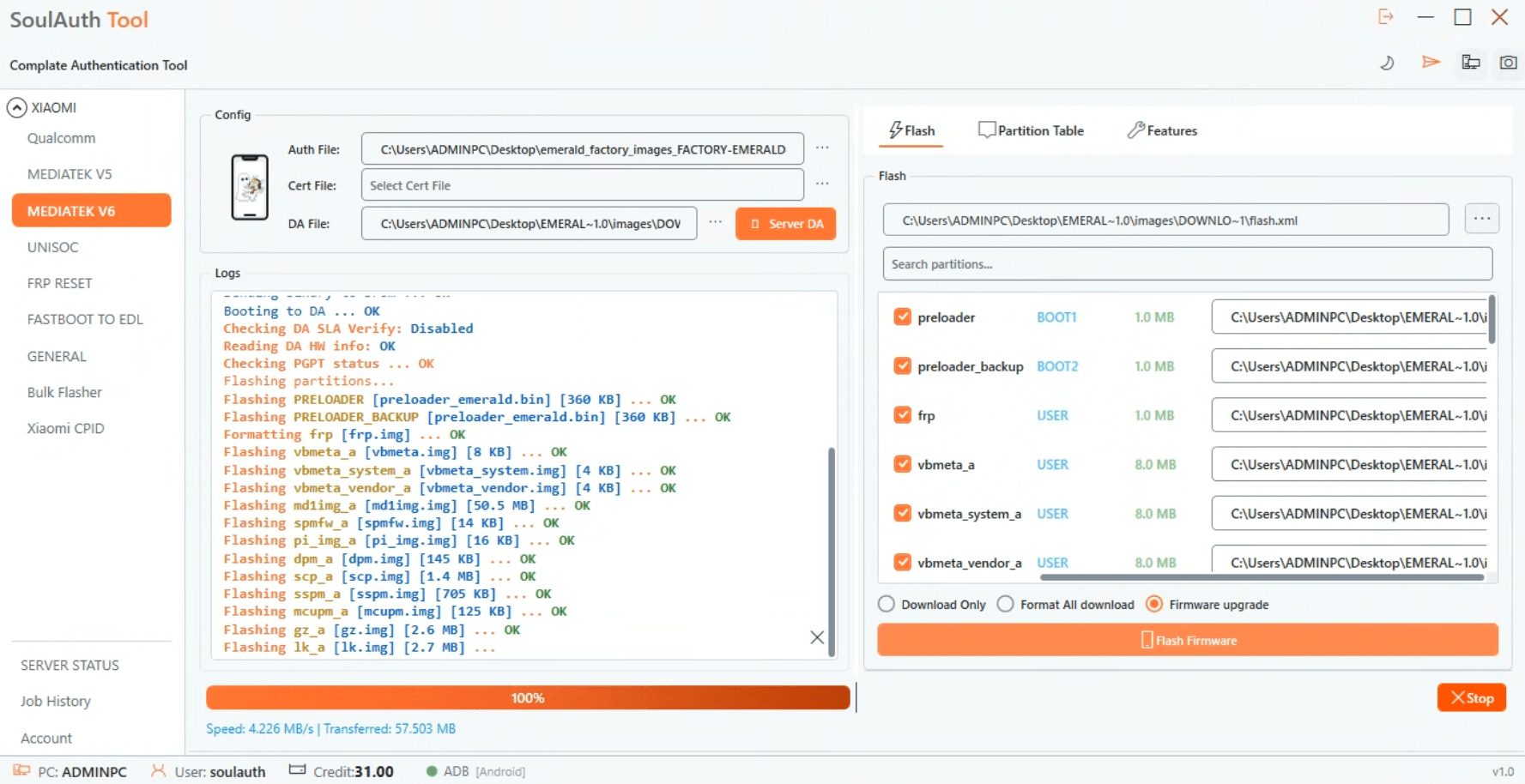Click the frp partition file path field
Screen dimensions: 1525x784
(1349, 415)
